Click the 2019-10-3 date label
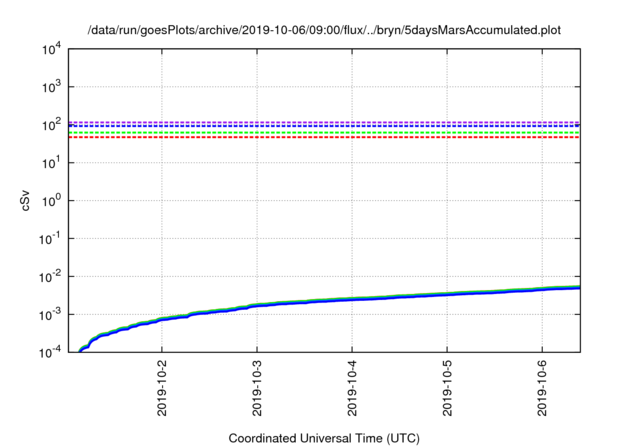Screen dimensions: 640x448 [257, 388]
